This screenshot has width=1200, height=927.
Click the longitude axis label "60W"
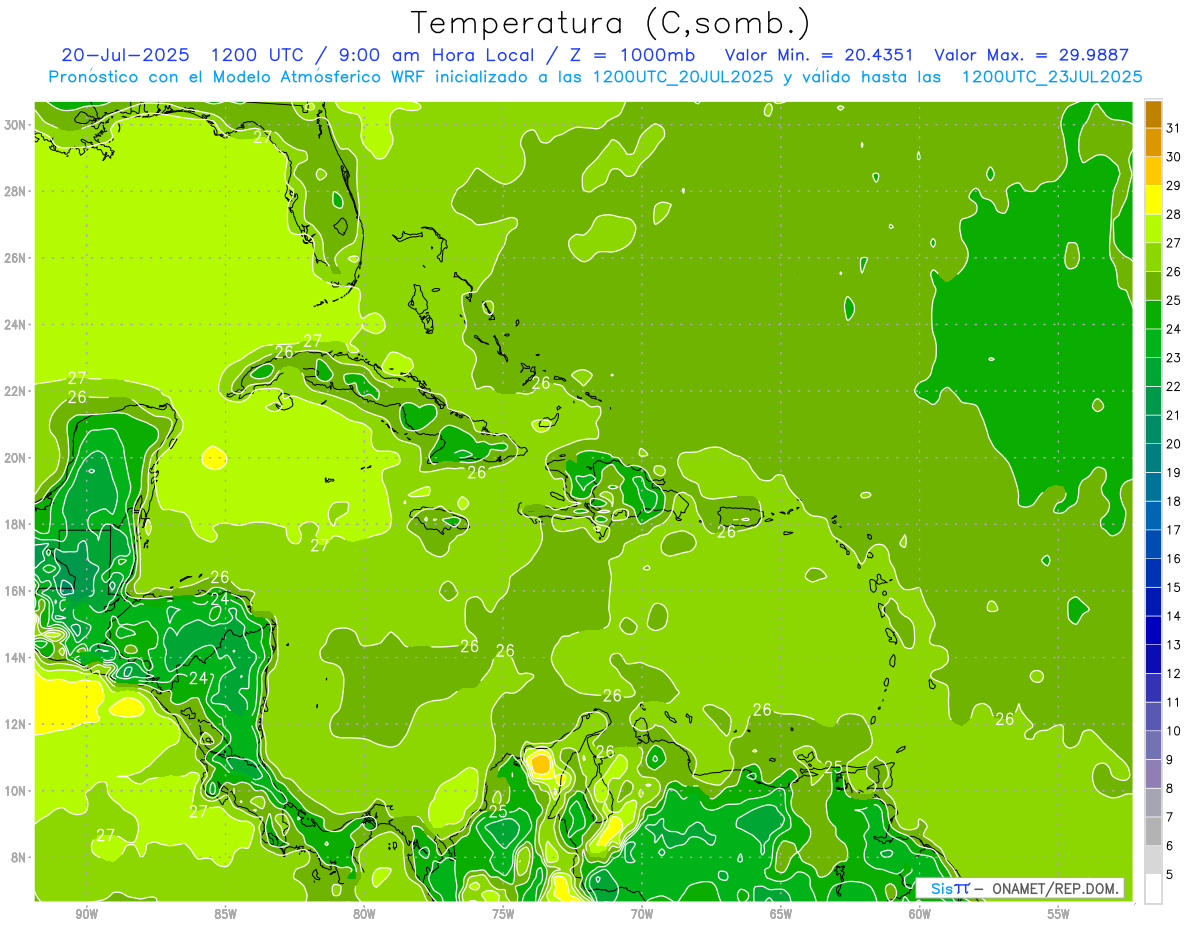(x=920, y=915)
